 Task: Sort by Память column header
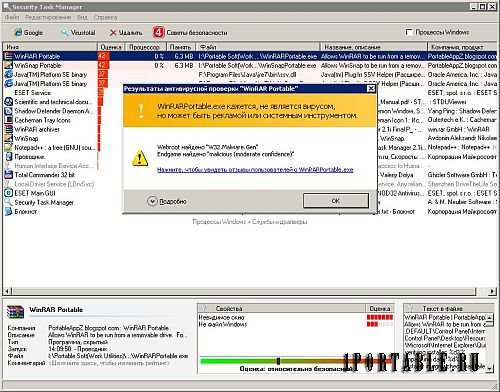180,47
